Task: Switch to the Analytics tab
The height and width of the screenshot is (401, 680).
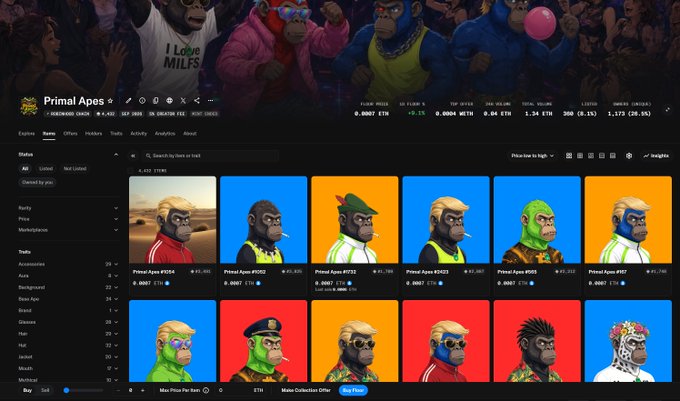Action: (x=165, y=134)
